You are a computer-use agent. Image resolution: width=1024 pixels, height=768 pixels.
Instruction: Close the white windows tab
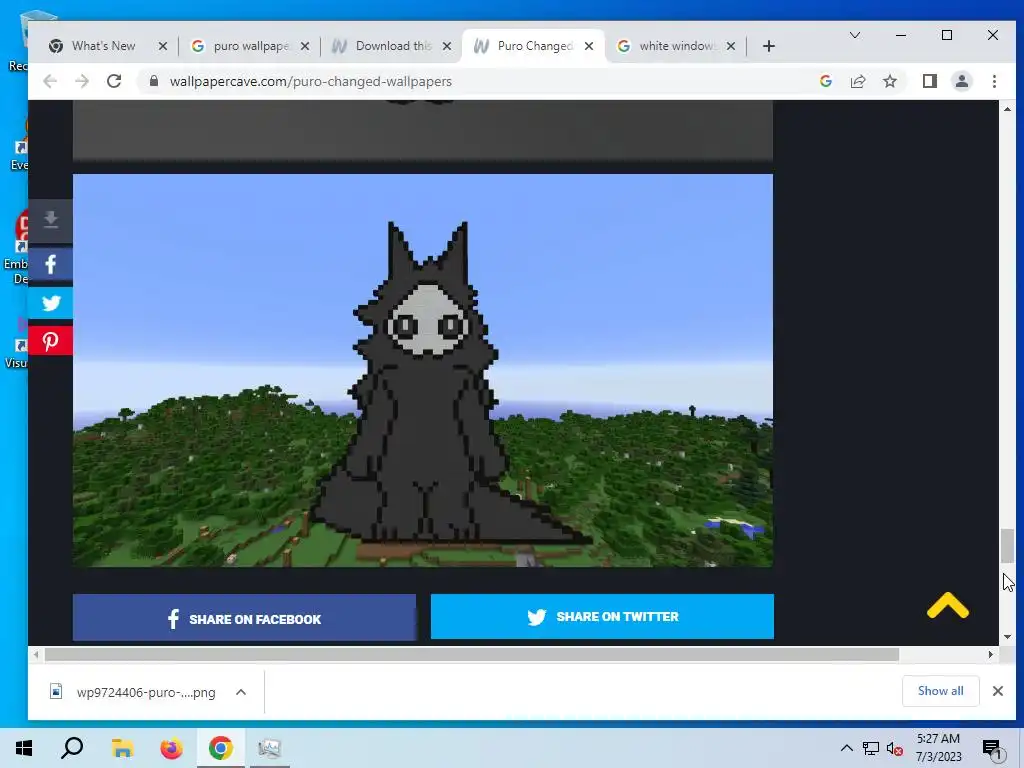point(731,46)
